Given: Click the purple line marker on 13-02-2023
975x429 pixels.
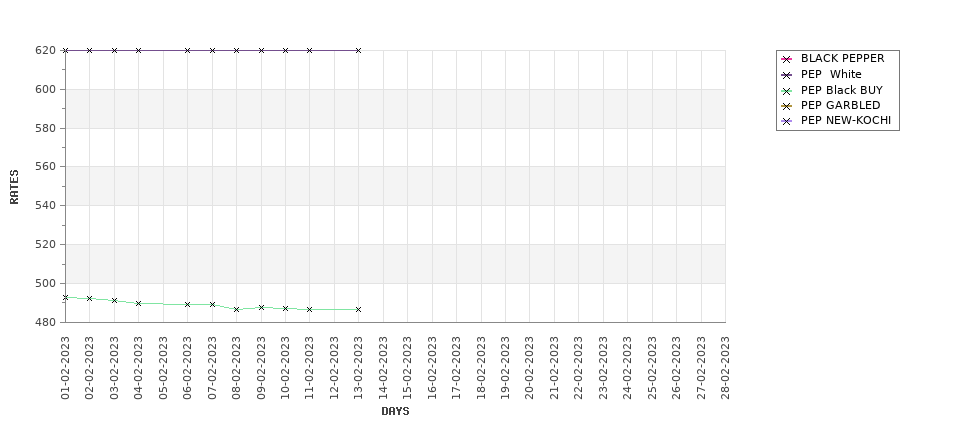Looking at the screenshot, I should pos(358,50).
